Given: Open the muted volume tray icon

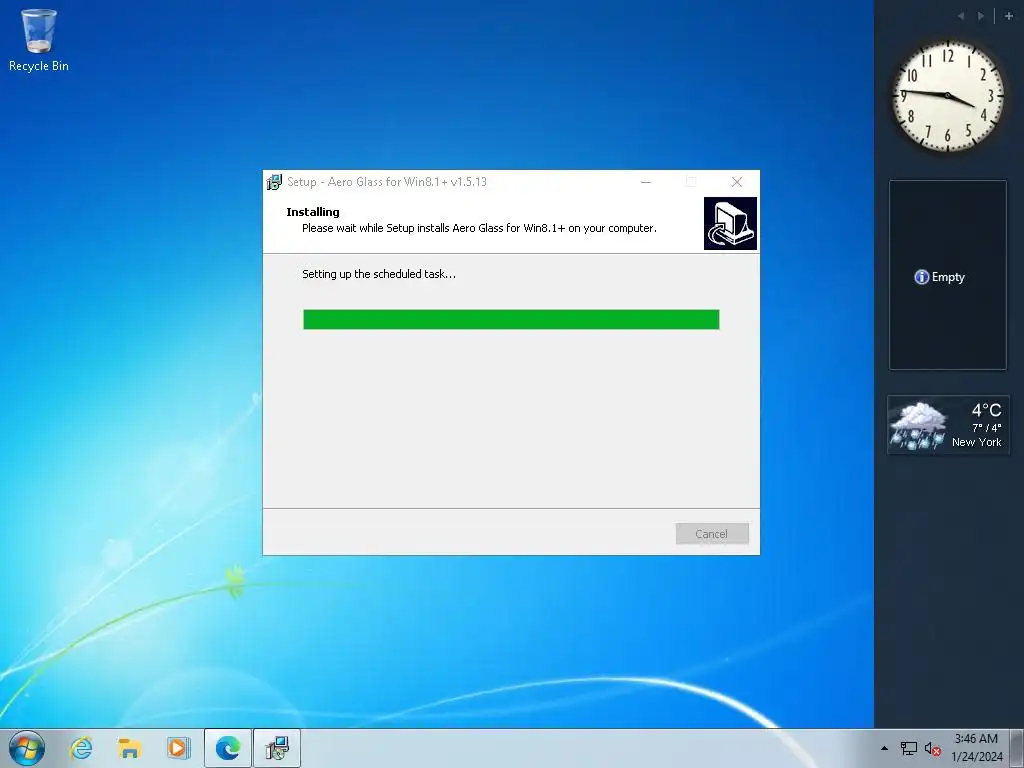Looking at the screenshot, I should (932, 748).
